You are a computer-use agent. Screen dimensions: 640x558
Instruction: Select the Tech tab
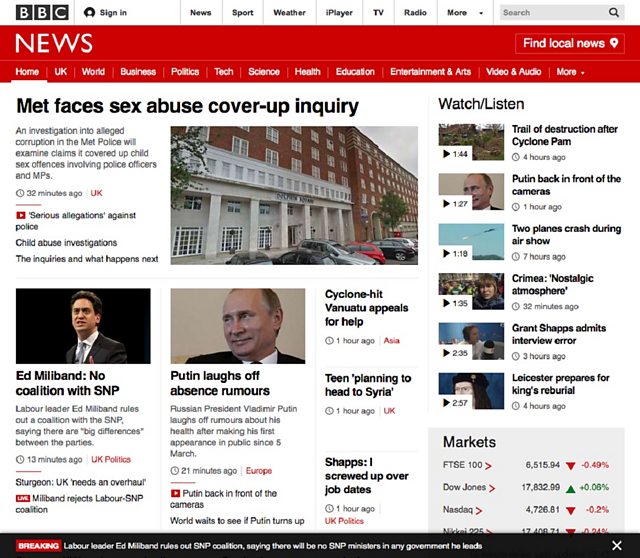(x=224, y=72)
